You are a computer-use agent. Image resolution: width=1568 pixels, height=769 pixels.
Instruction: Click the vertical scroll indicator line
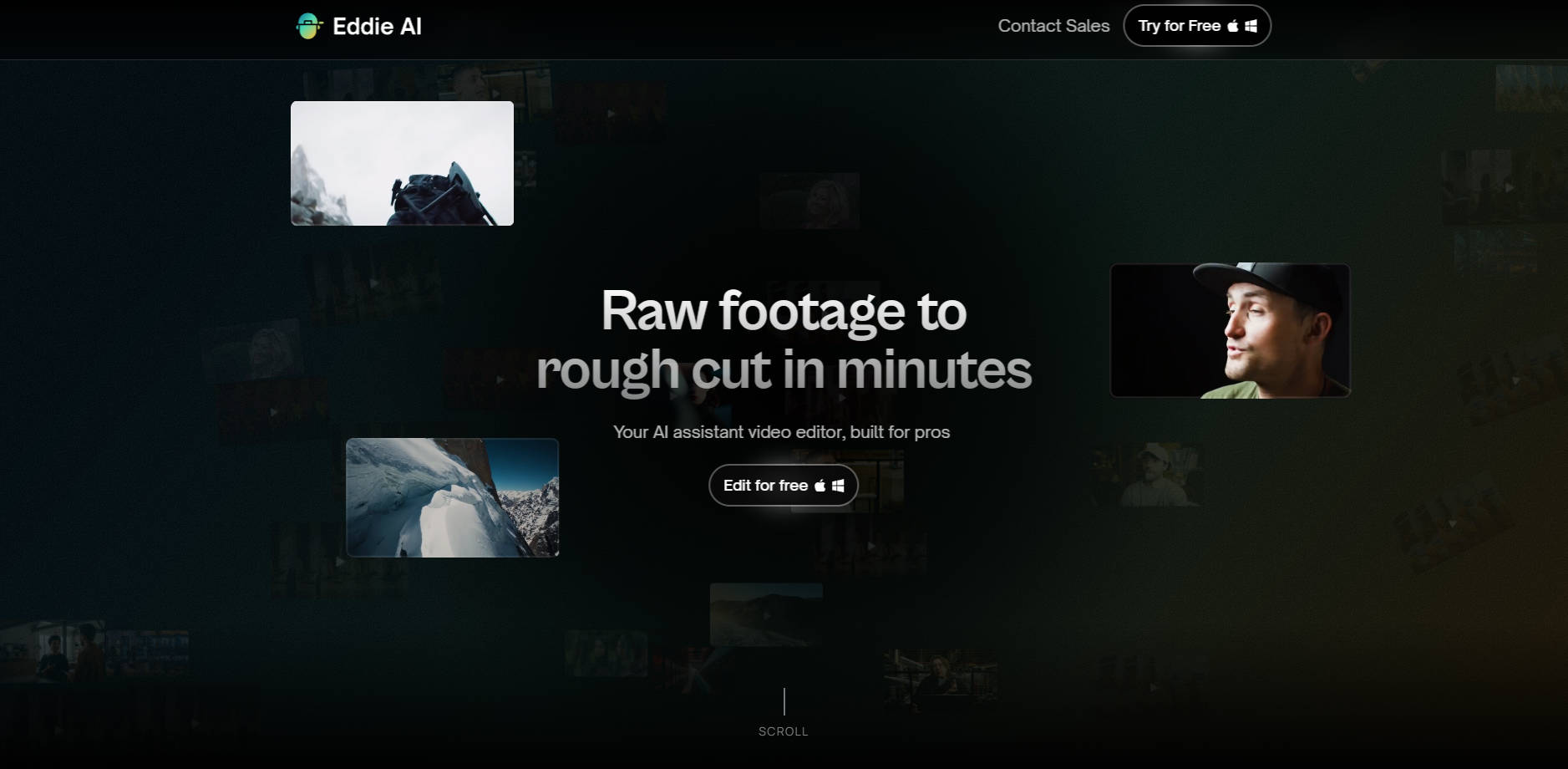coord(784,701)
